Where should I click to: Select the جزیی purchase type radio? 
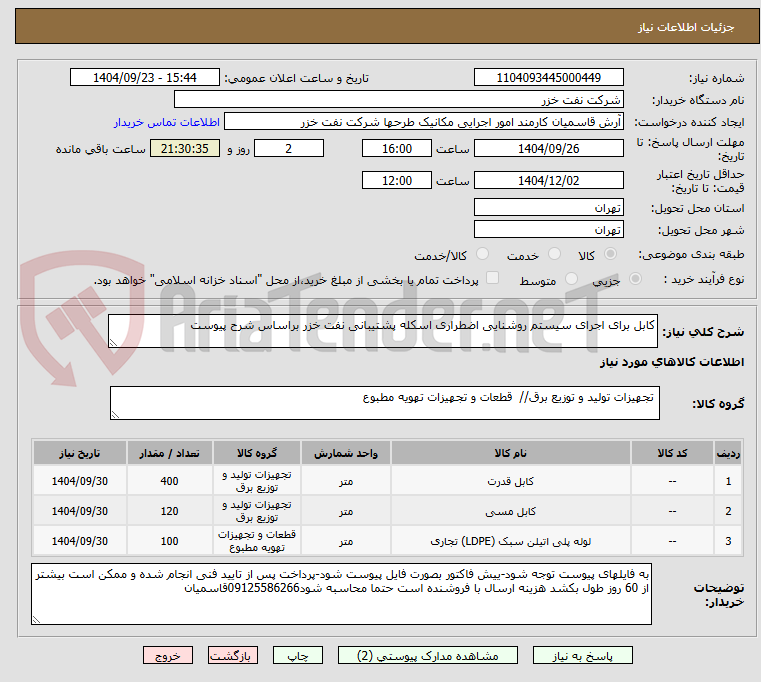635,279
